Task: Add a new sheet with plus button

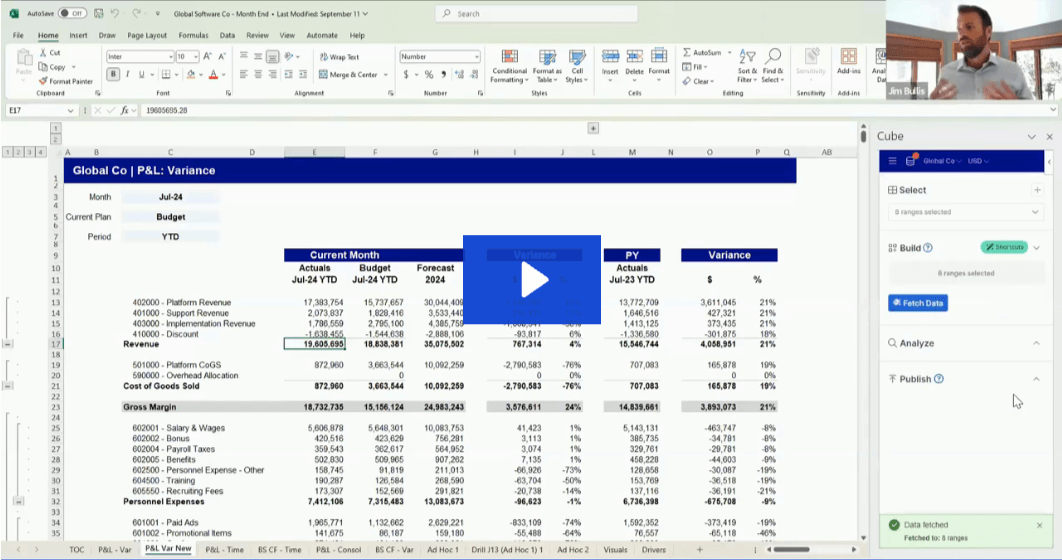Action: click(x=700, y=550)
